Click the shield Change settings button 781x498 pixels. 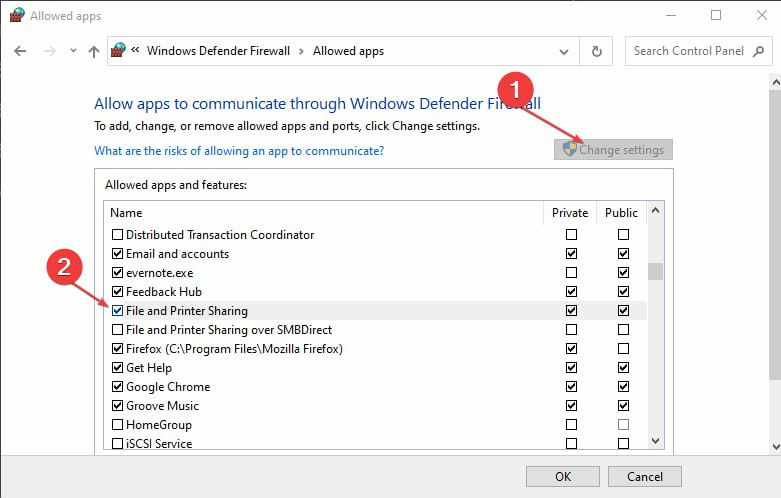click(613, 150)
